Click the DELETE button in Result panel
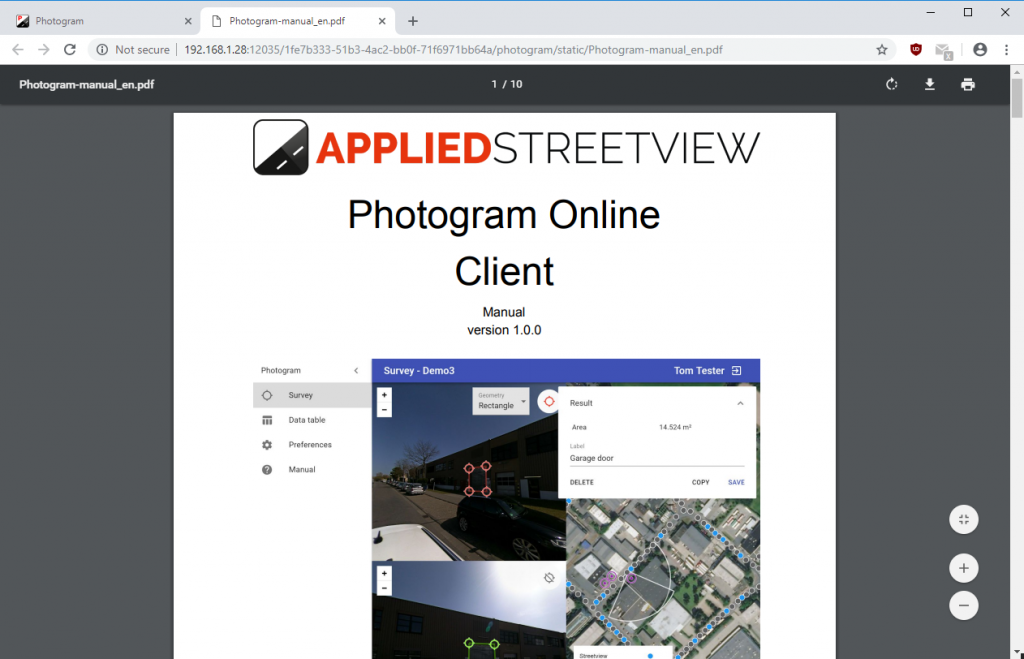Screen dimensions: 1024x659 pos(581,483)
